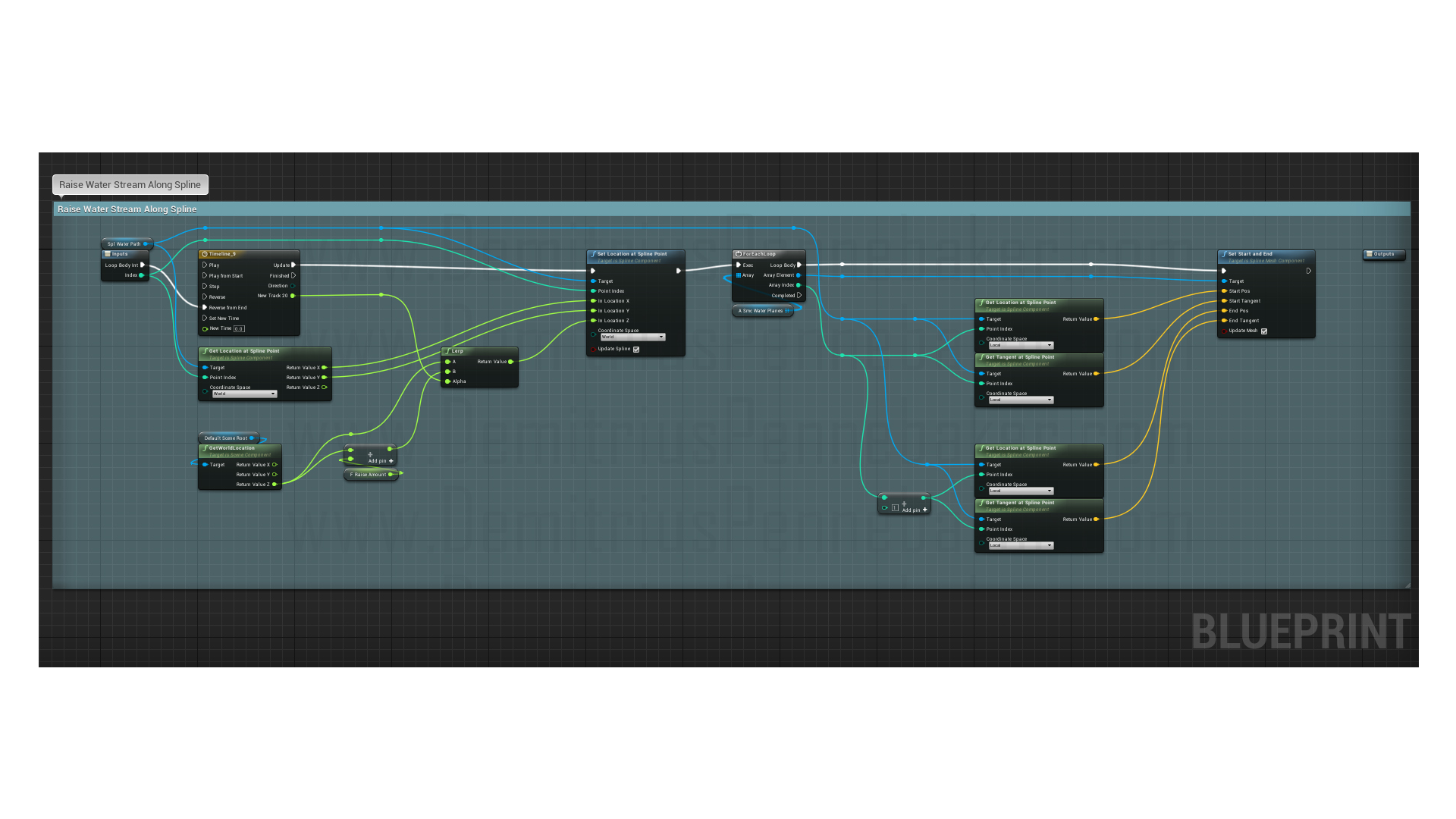The height and width of the screenshot is (819, 1456).
Task: Open Coordinate Space dropdown of End Pos location node
Action: (1021, 491)
